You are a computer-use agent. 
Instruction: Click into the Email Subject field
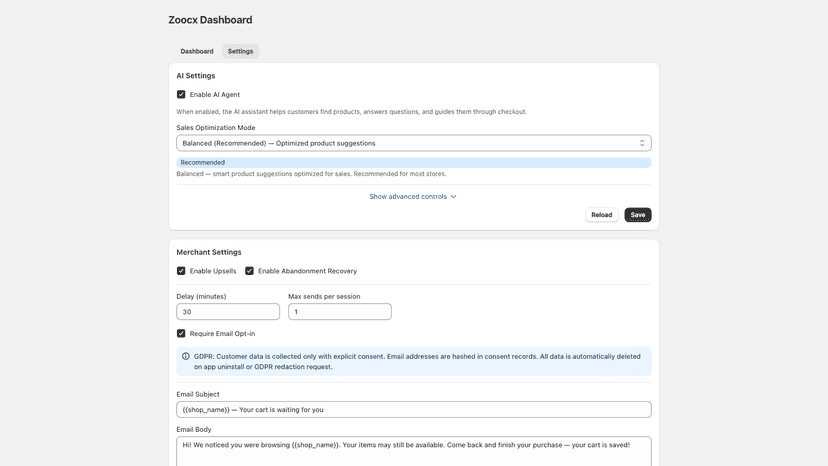tap(413, 409)
